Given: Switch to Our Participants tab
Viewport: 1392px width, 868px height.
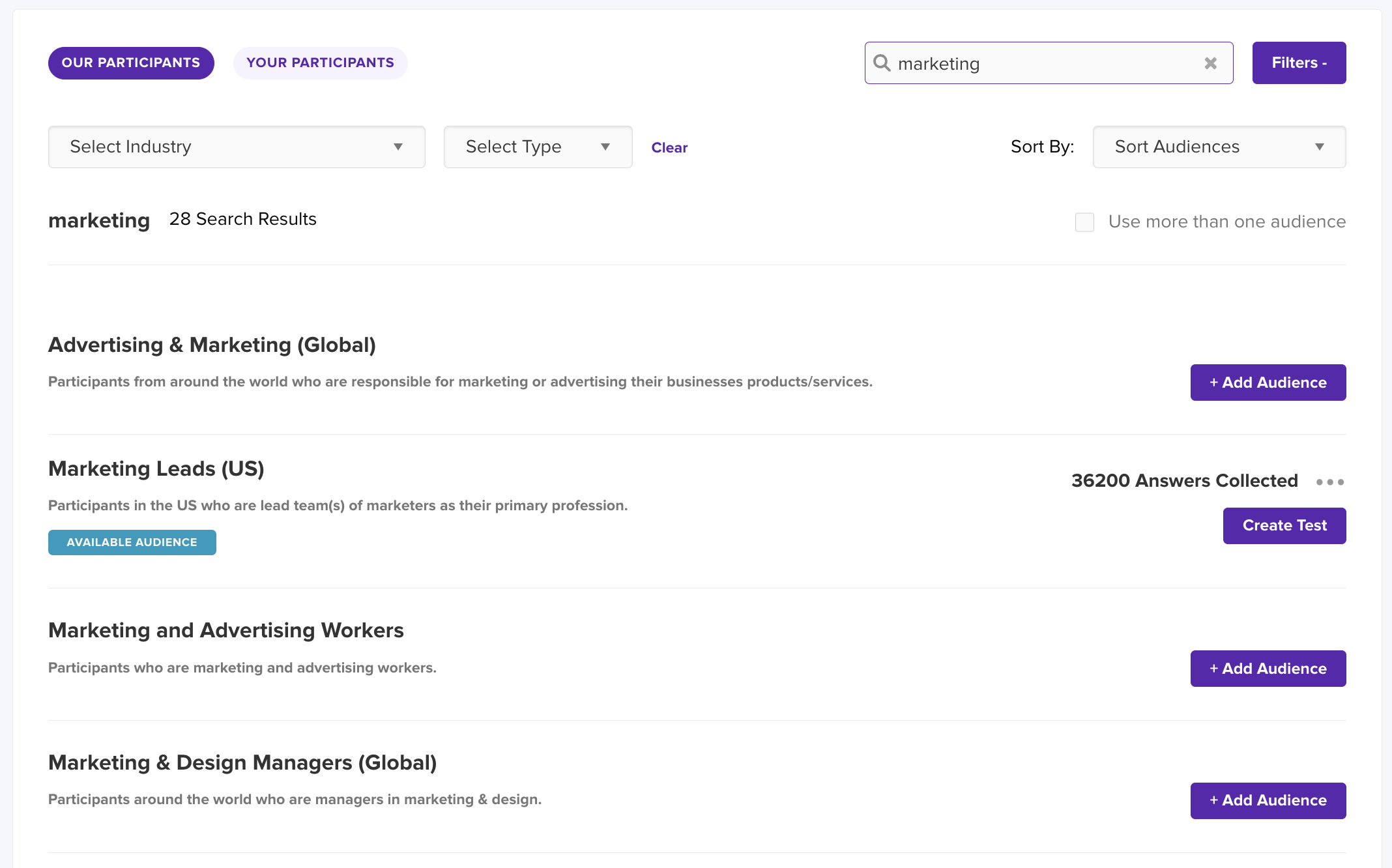Looking at the screenshot, I should pyautogui.click(x=131, y=63).
